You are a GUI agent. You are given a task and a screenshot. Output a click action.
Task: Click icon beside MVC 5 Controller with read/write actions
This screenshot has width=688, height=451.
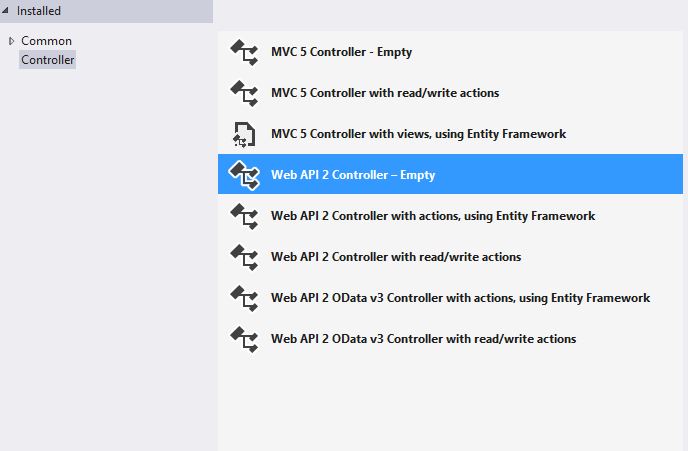point(244,93)
